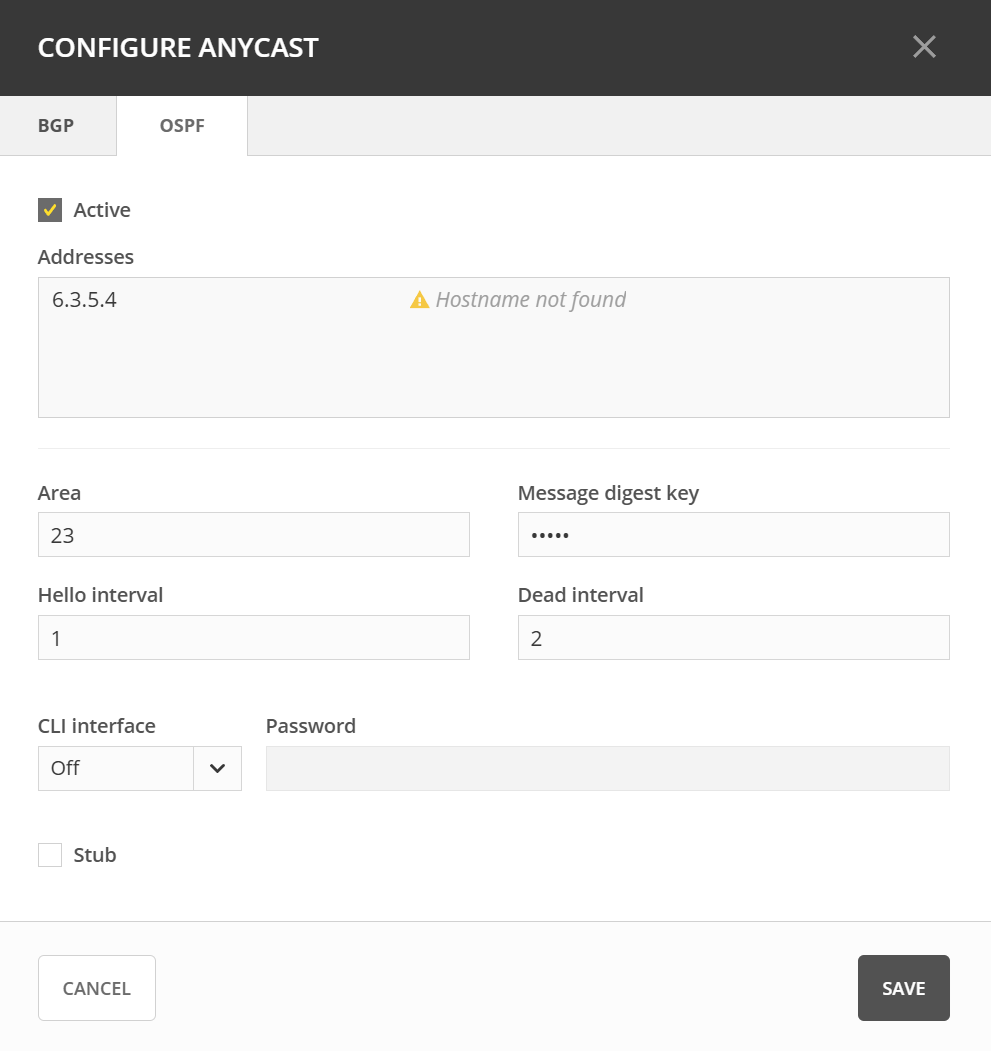Select the OSPF tab
Viewport: 991px width, 1051px height.
[x=182, y=126]
